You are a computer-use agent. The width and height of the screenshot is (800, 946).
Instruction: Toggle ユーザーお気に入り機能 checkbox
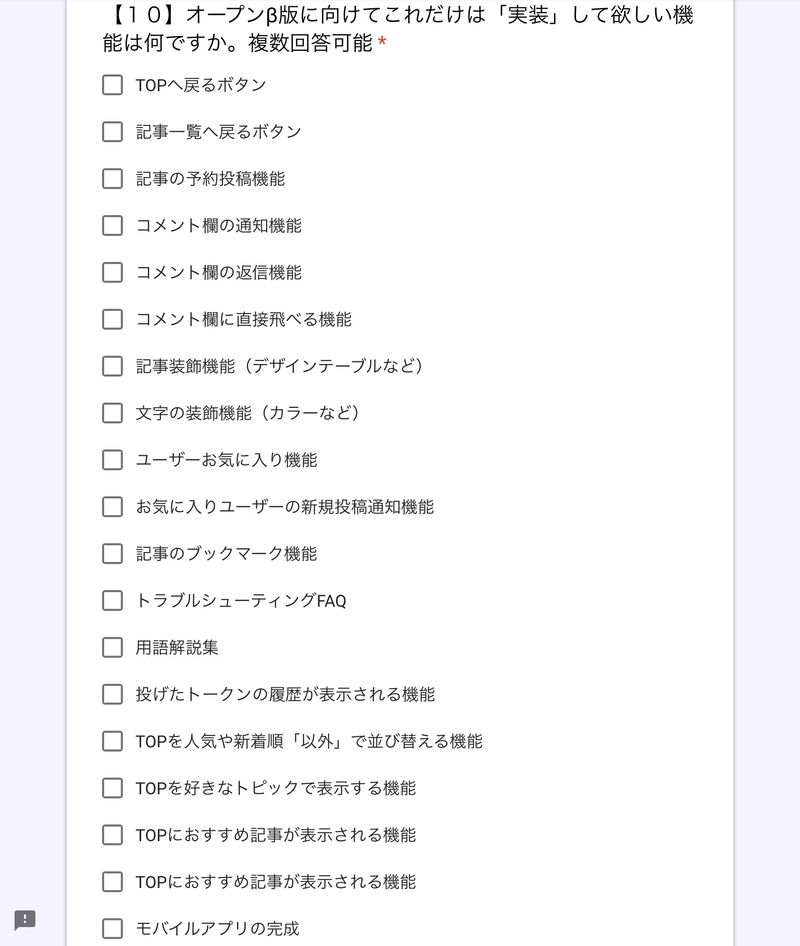click(x=112, y=460)
